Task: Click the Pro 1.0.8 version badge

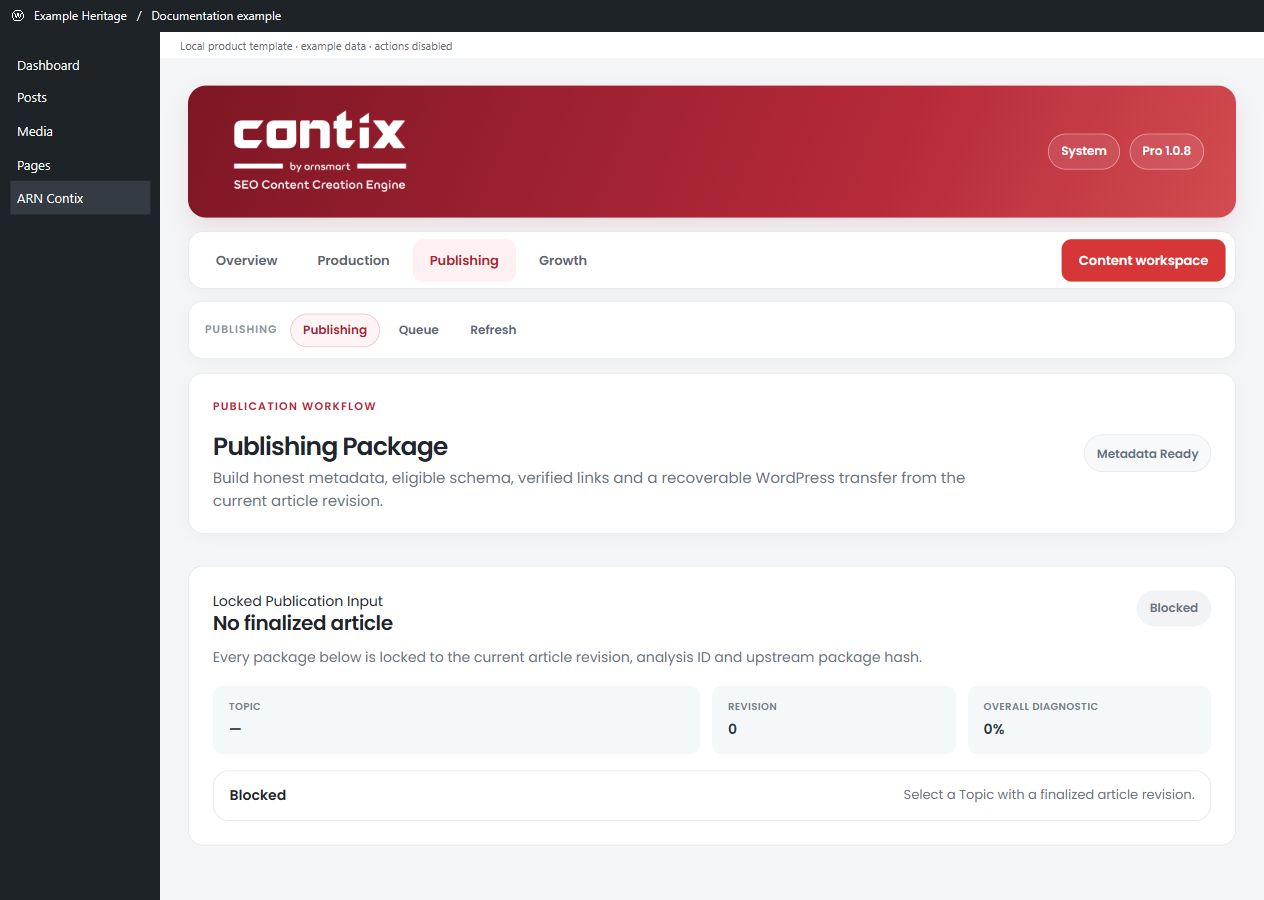Action: [1166, 151]
